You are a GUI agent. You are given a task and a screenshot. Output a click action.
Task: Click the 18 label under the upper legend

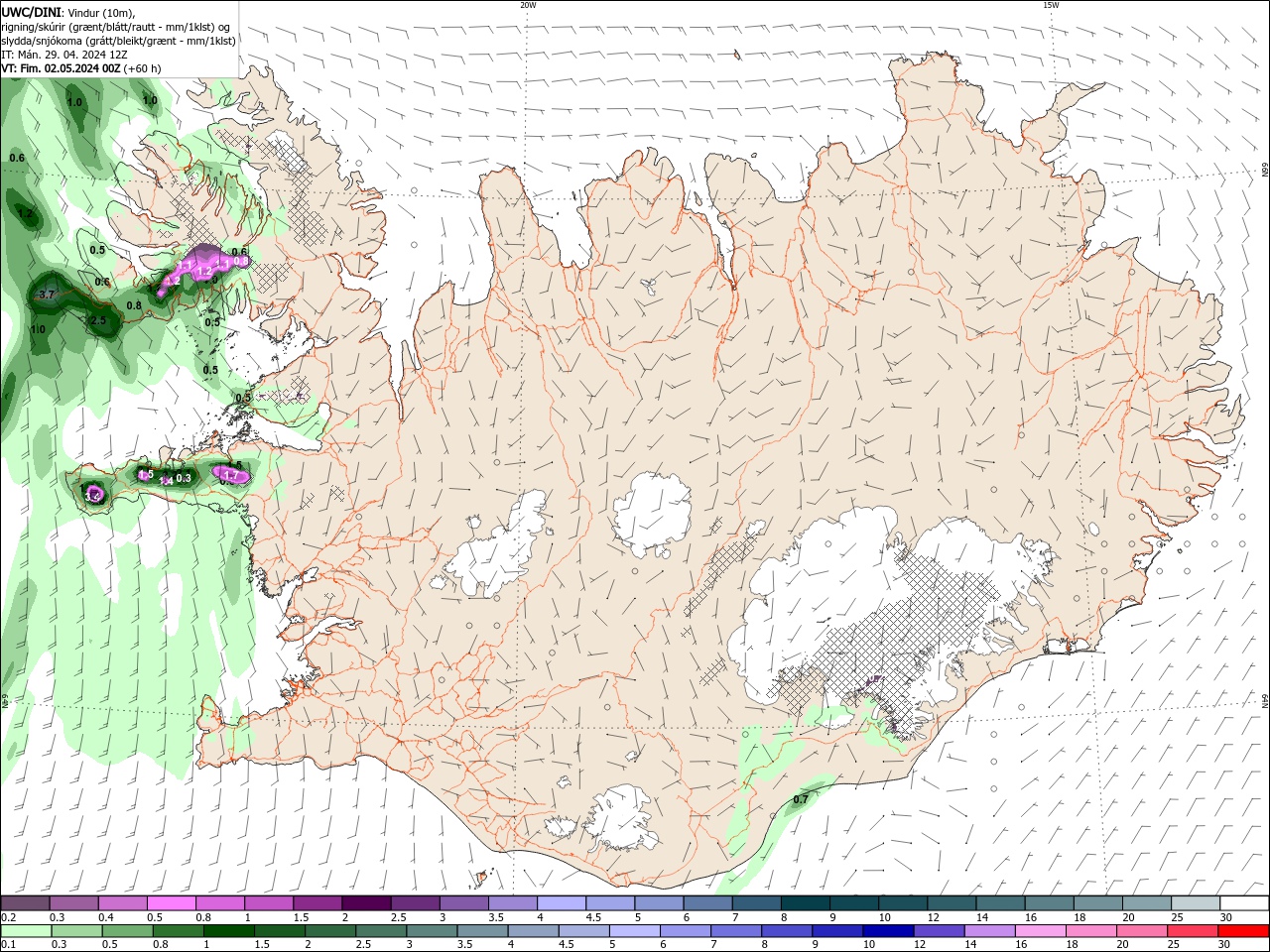(1079, 917)
